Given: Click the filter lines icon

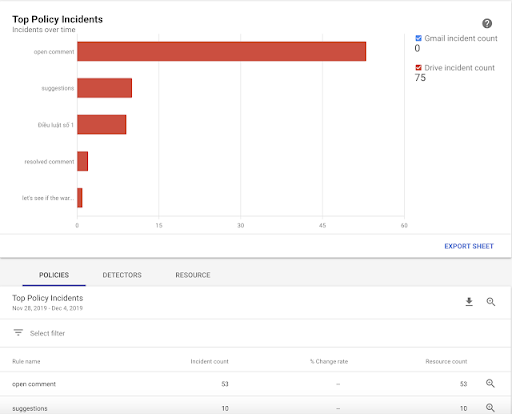Looking at the screenshot, I should pos(18,333).
